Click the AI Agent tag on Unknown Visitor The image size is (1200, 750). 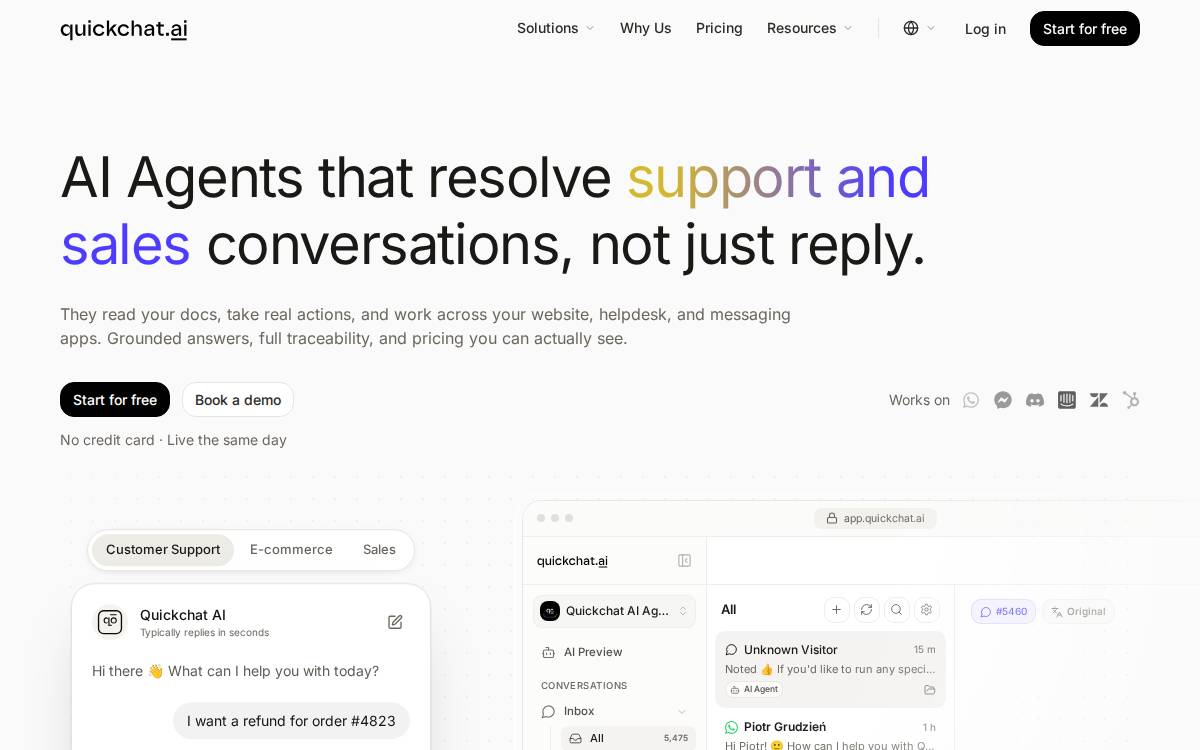pos(754,690)
